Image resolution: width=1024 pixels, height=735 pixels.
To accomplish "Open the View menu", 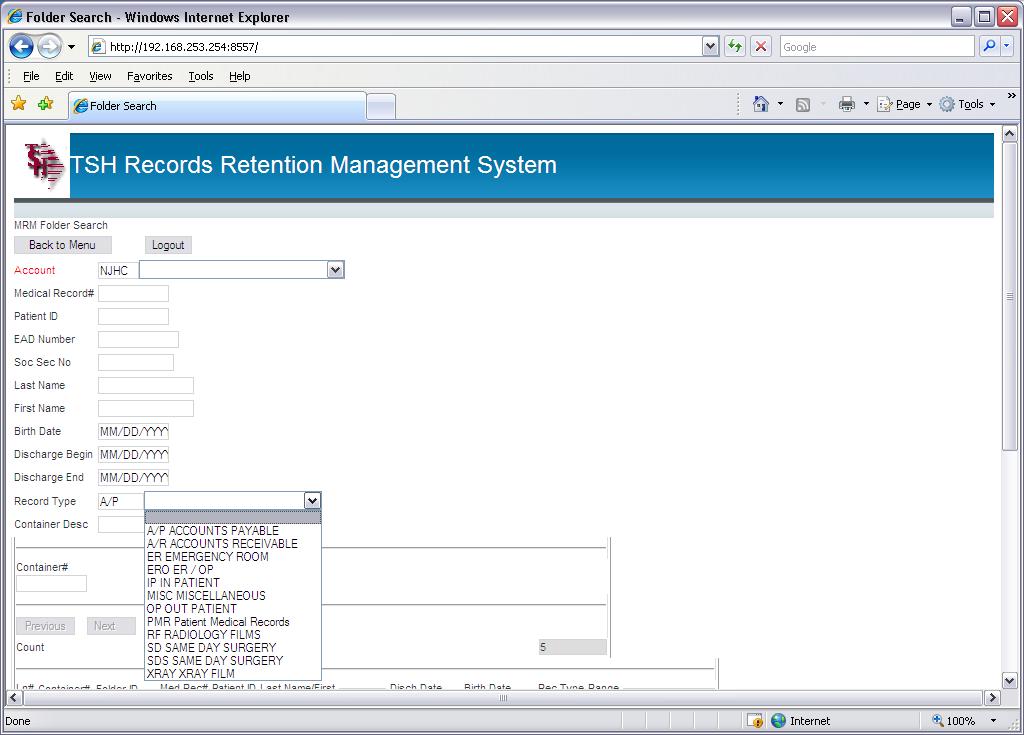I will click(100, 76).
